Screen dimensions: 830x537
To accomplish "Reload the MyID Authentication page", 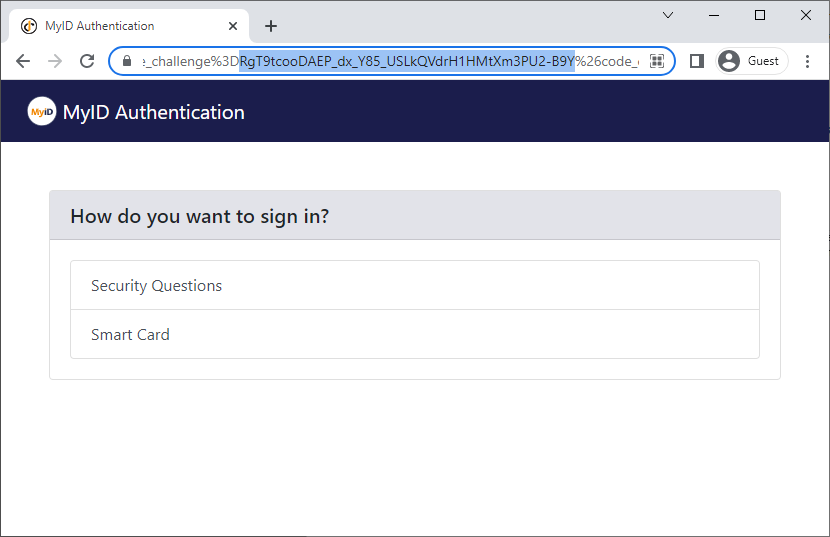I will coord(87,61).
